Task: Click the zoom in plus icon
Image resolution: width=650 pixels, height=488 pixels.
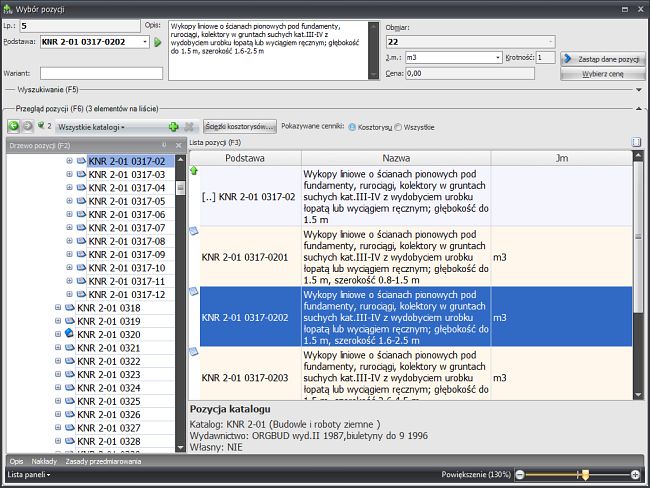Action: [x=636, y=474]
